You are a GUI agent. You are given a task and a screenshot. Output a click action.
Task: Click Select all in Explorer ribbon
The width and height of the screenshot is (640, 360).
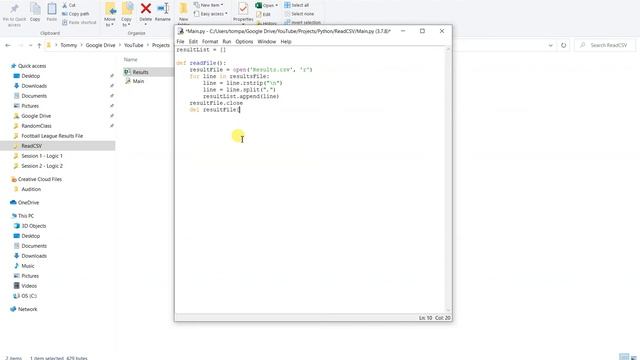pos(296,5)
